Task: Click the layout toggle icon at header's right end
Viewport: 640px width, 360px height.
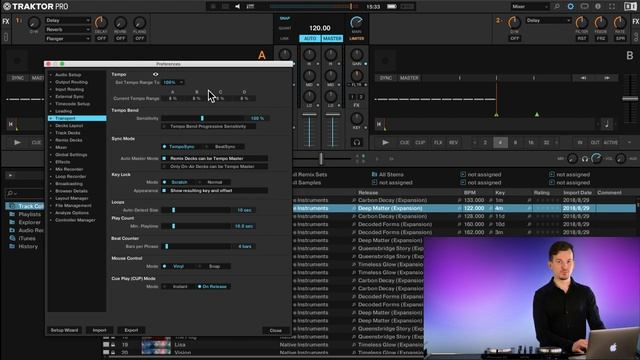Action: [630, 7]
